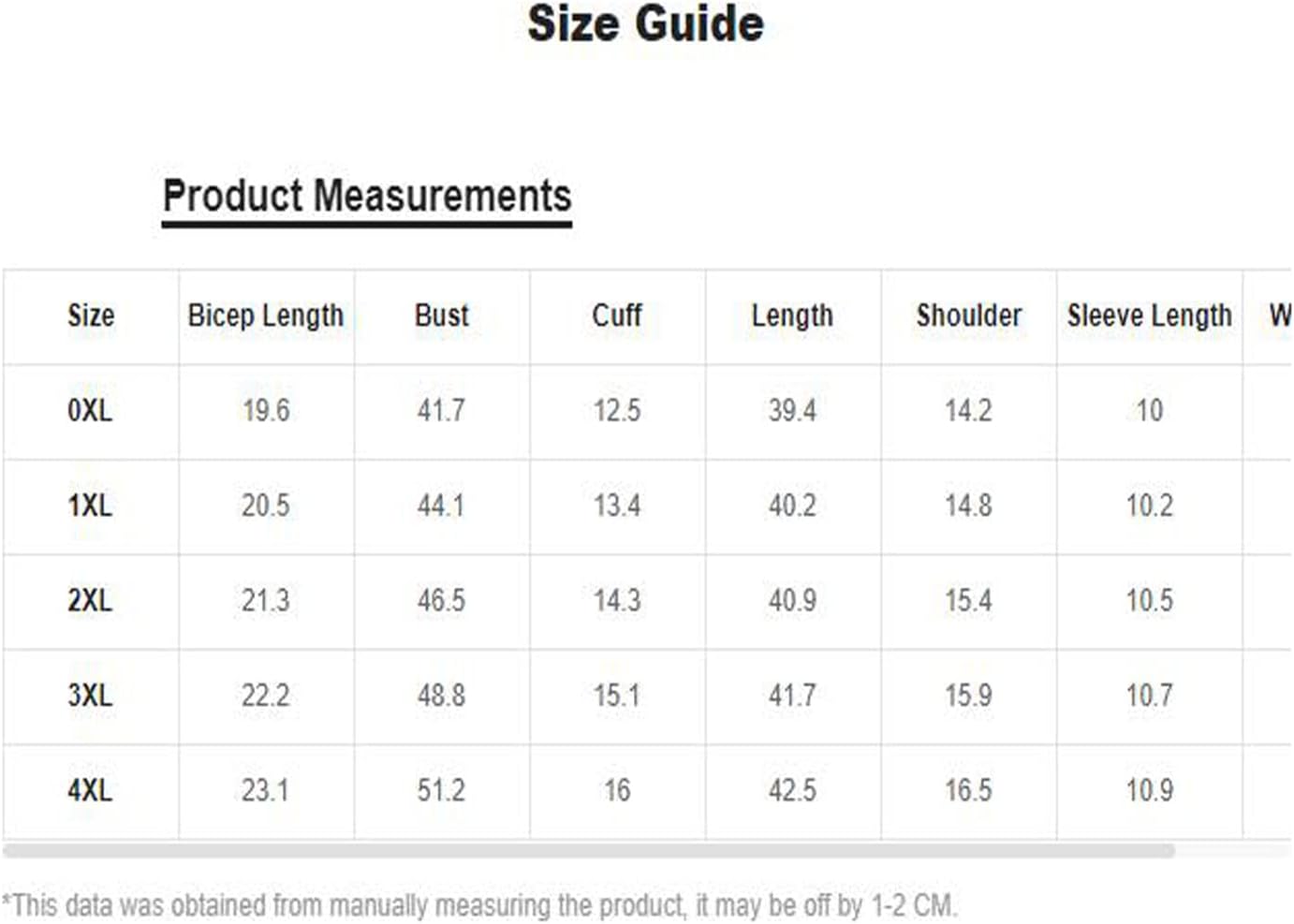
Task: Click the Size column header
Action: point(91,315)
